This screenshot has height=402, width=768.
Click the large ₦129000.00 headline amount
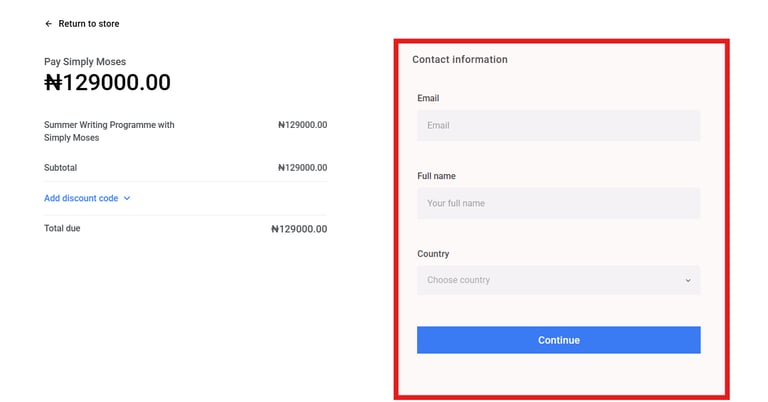click(107, 83)
